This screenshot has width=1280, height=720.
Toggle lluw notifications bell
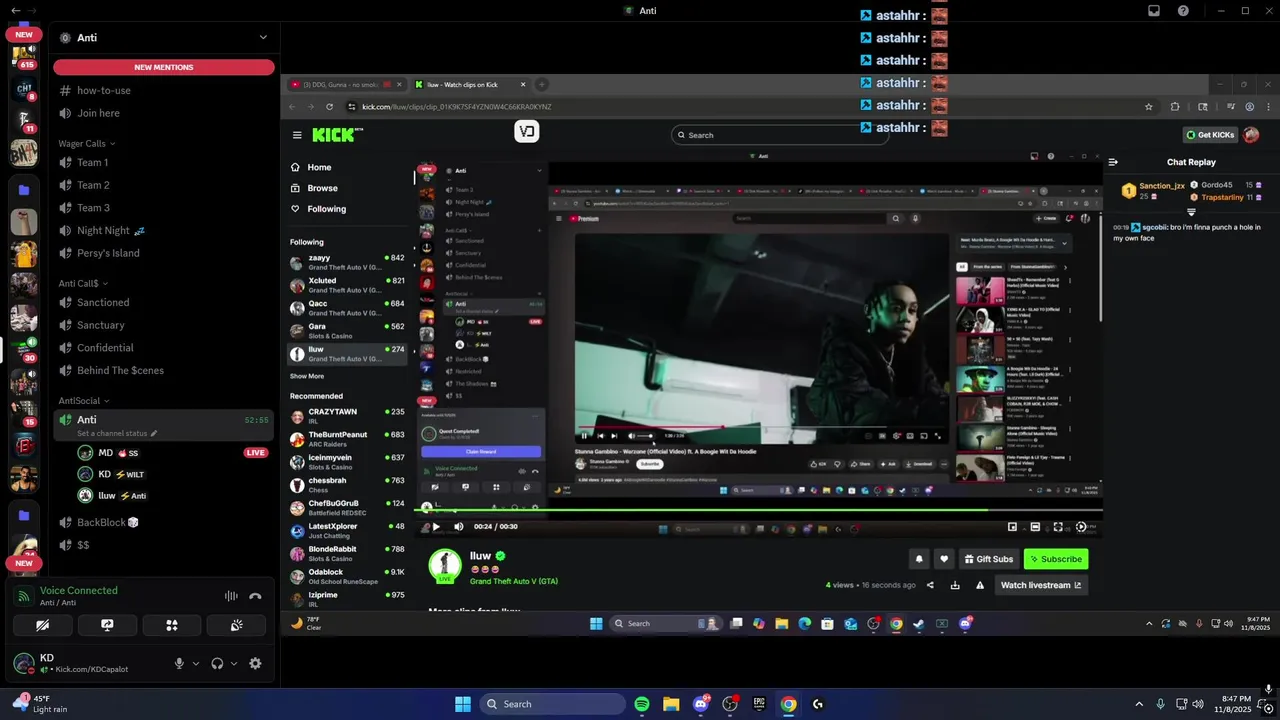point(919,559)
